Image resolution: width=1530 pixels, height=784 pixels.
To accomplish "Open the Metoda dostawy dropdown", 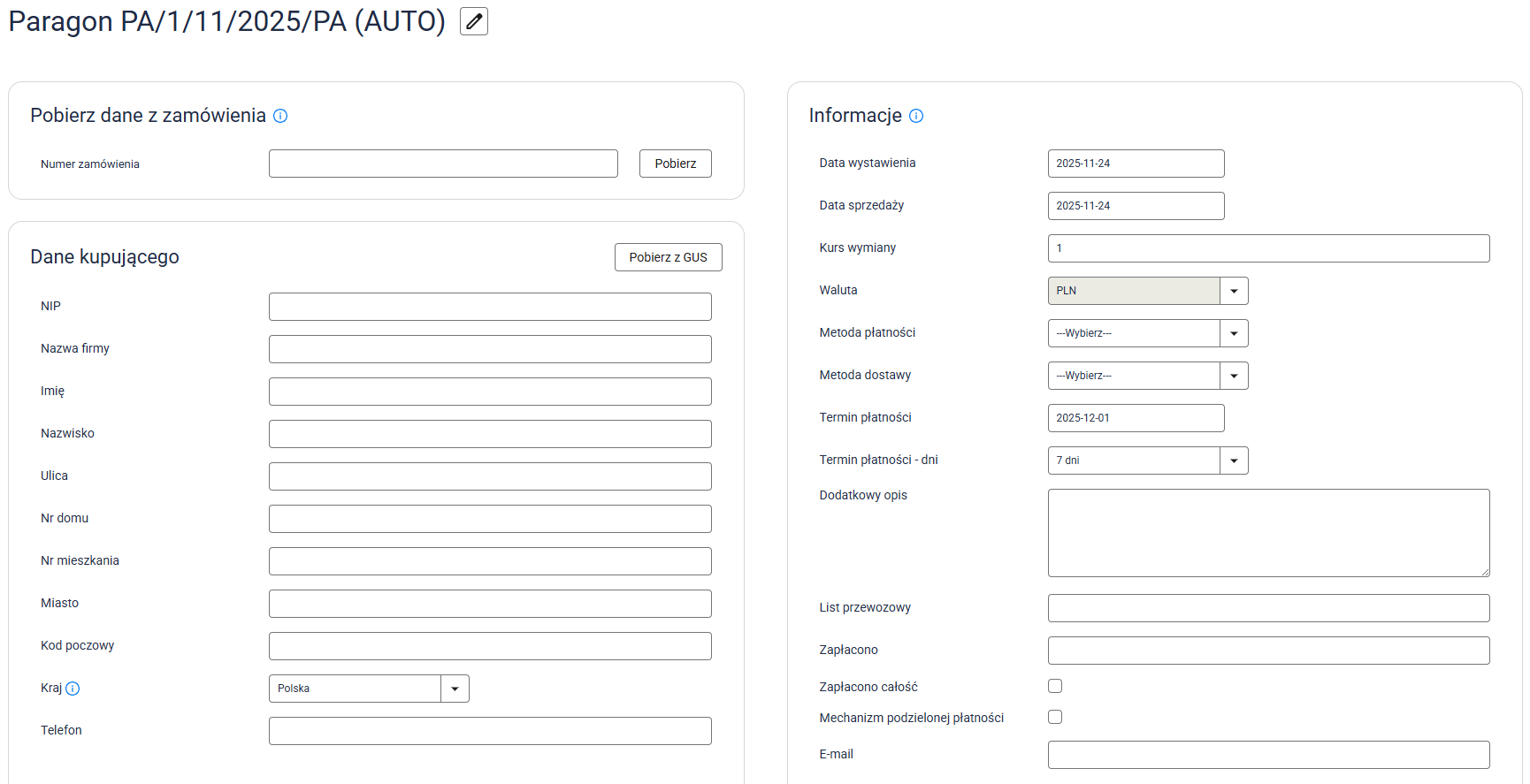I will tap(1147, 376).
